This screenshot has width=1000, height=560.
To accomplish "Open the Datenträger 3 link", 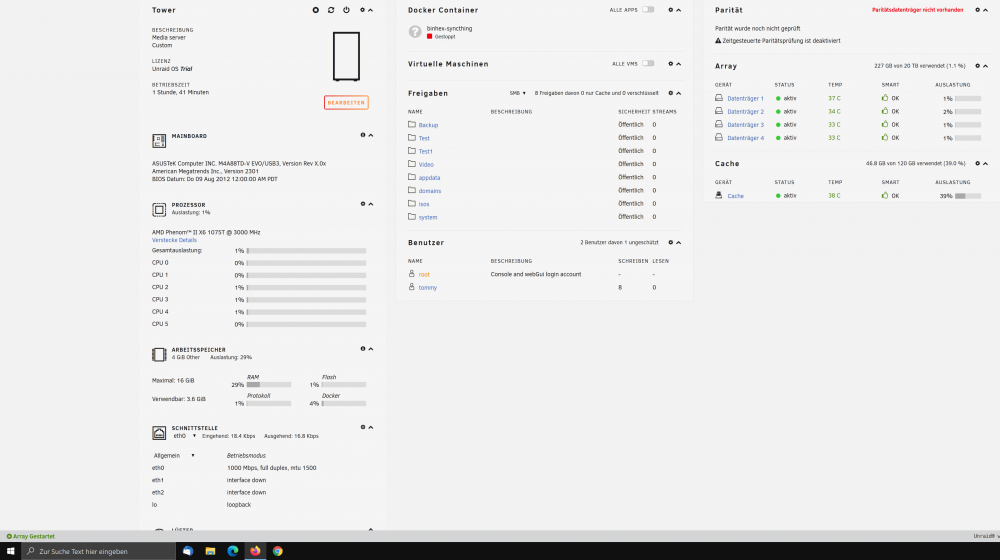I will click(x=745, y=124).
